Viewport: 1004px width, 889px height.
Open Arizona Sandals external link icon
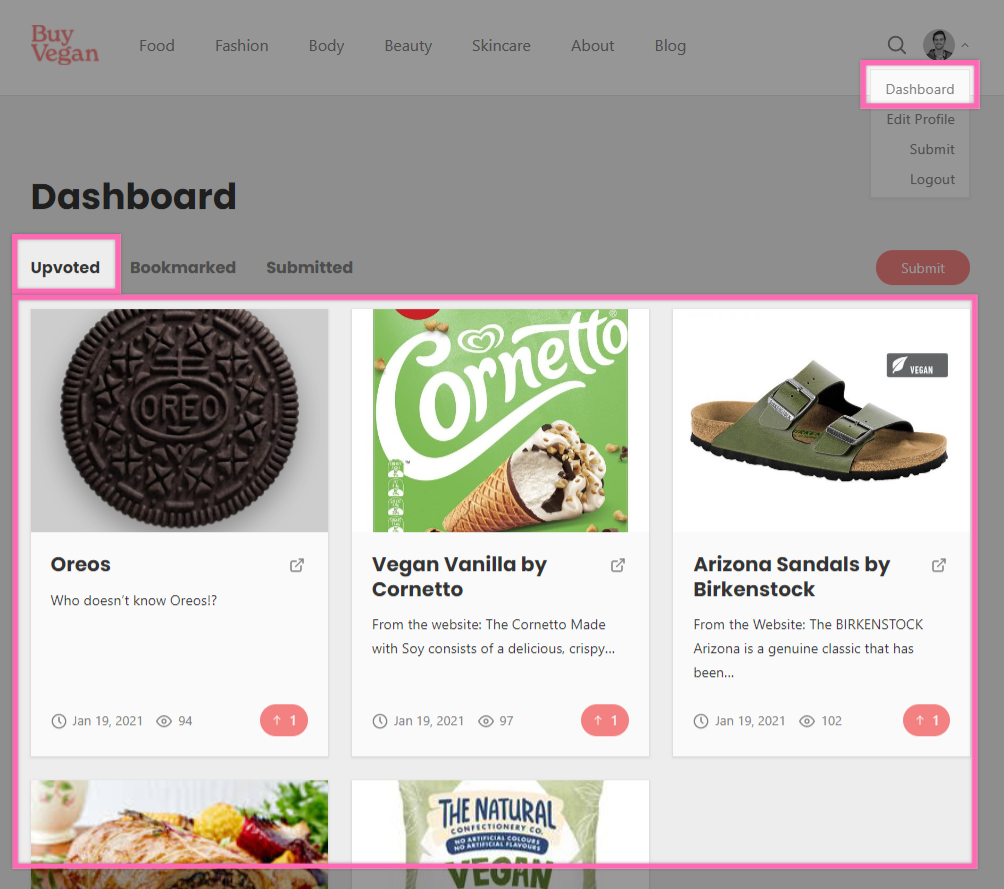click(x=939, y=565)
